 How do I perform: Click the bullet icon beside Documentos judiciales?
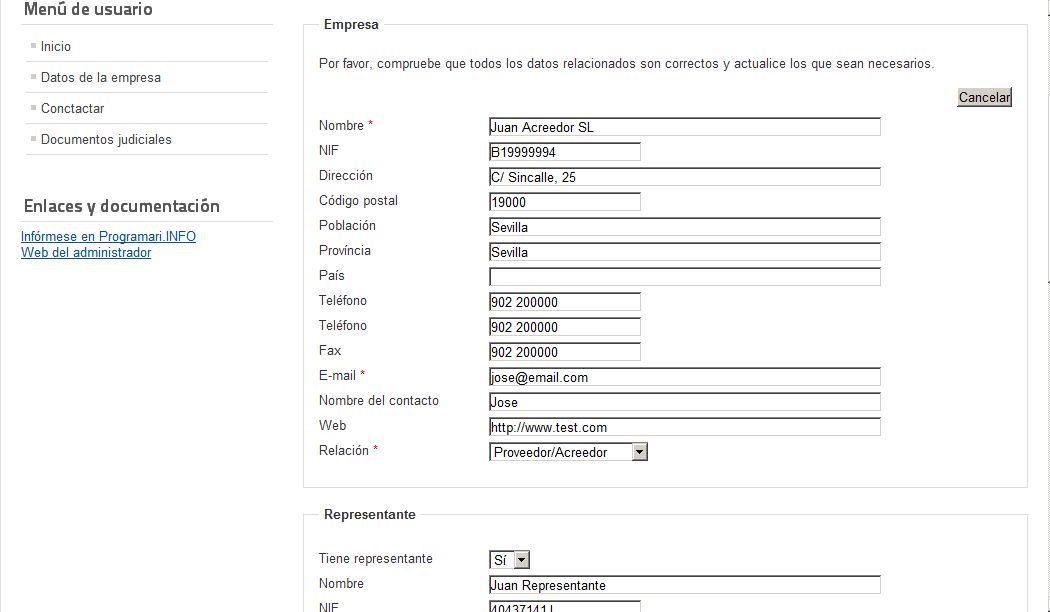33,139
